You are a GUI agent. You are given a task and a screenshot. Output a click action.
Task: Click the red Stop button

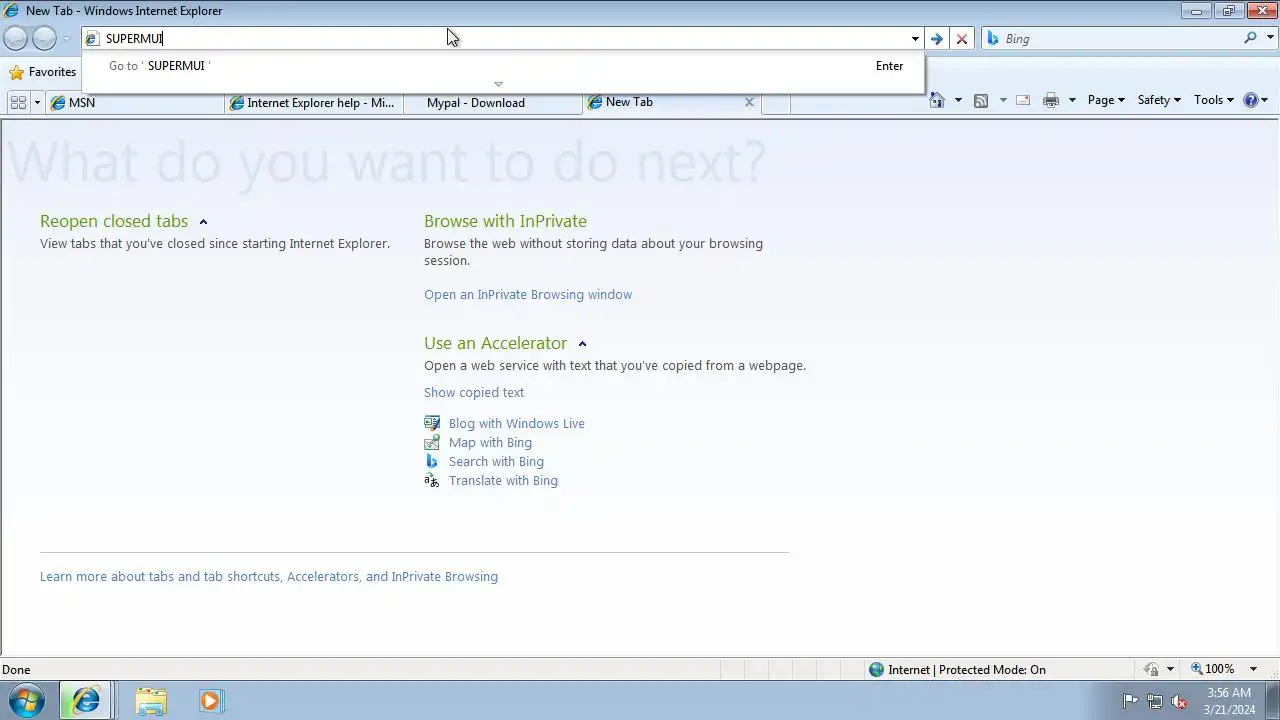(962, 39)
